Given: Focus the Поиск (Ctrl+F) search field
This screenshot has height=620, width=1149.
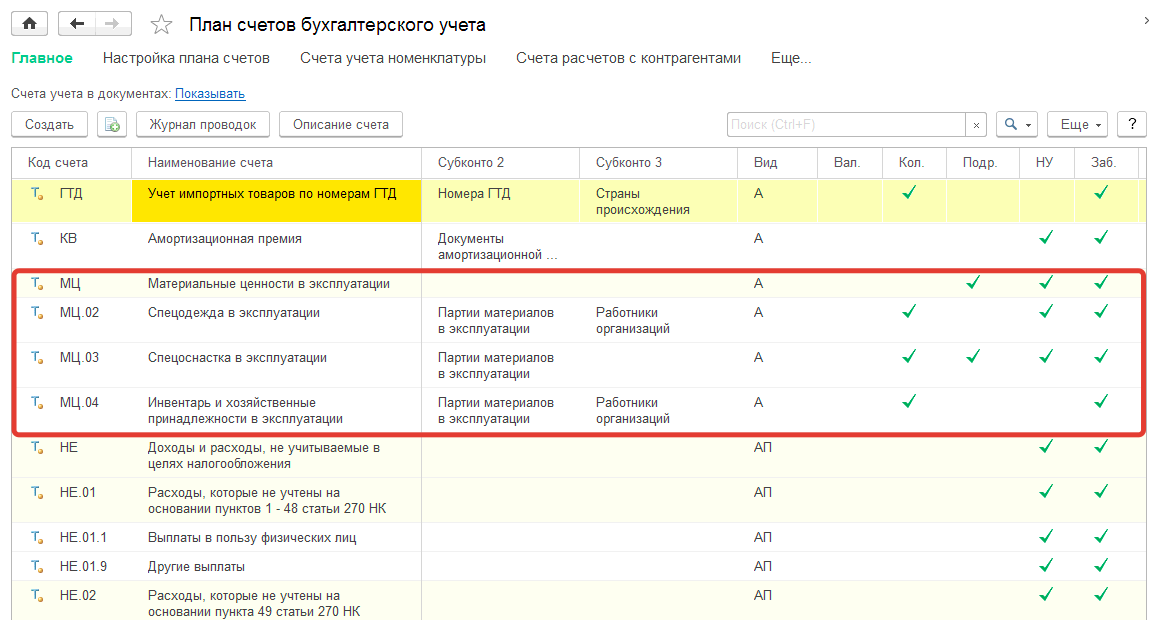Looking at the screenshot, I should pyautogui.click(x=846, y=125).
